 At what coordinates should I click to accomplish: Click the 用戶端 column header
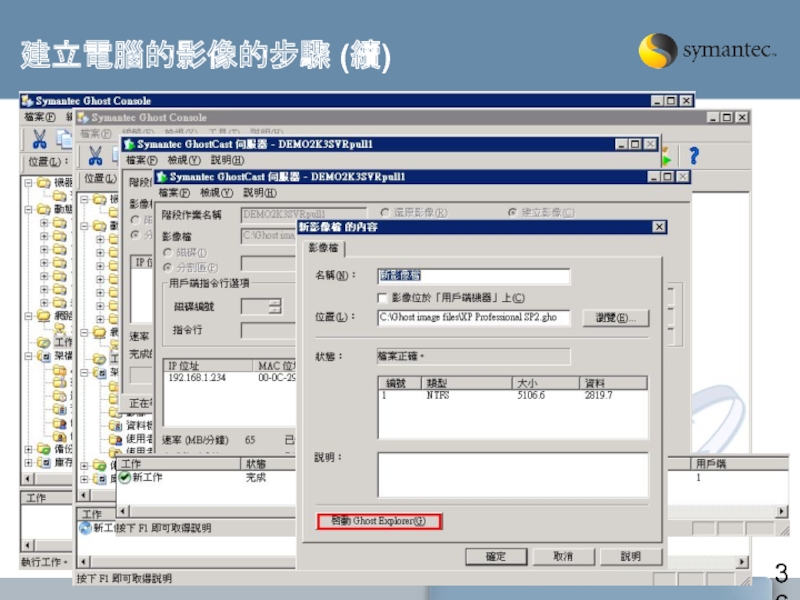[741, 464]
